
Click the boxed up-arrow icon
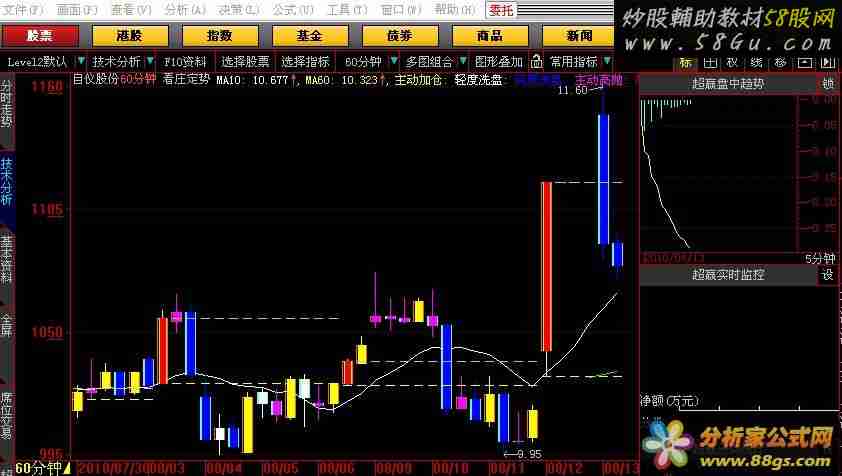(x=804, y=63)
